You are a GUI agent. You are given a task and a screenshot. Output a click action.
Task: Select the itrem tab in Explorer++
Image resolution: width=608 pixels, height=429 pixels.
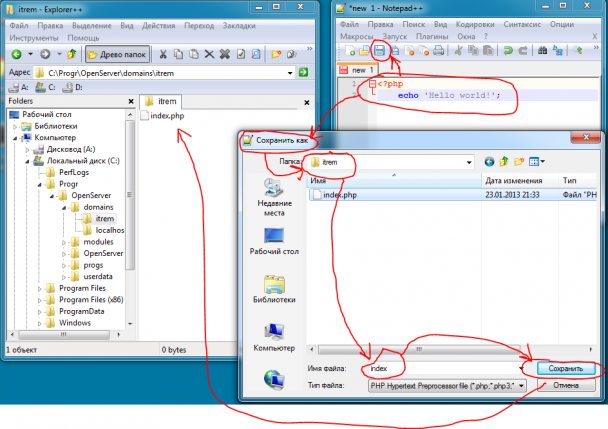point(161,102)
